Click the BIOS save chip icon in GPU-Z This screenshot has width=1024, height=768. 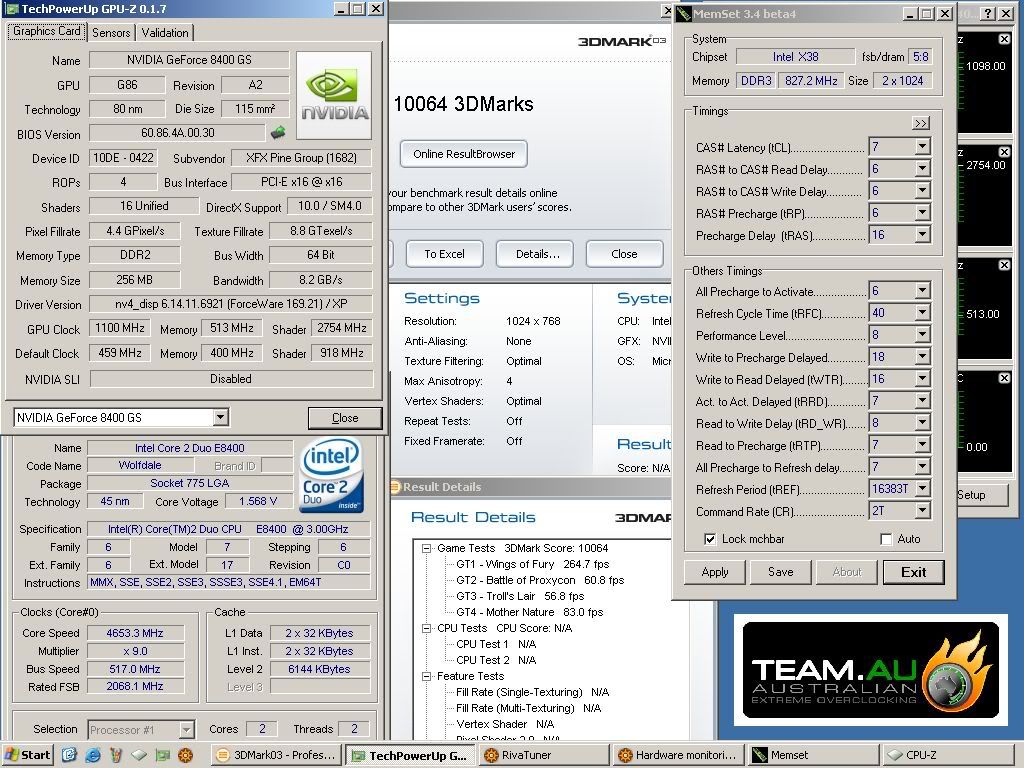coord(278,133)
